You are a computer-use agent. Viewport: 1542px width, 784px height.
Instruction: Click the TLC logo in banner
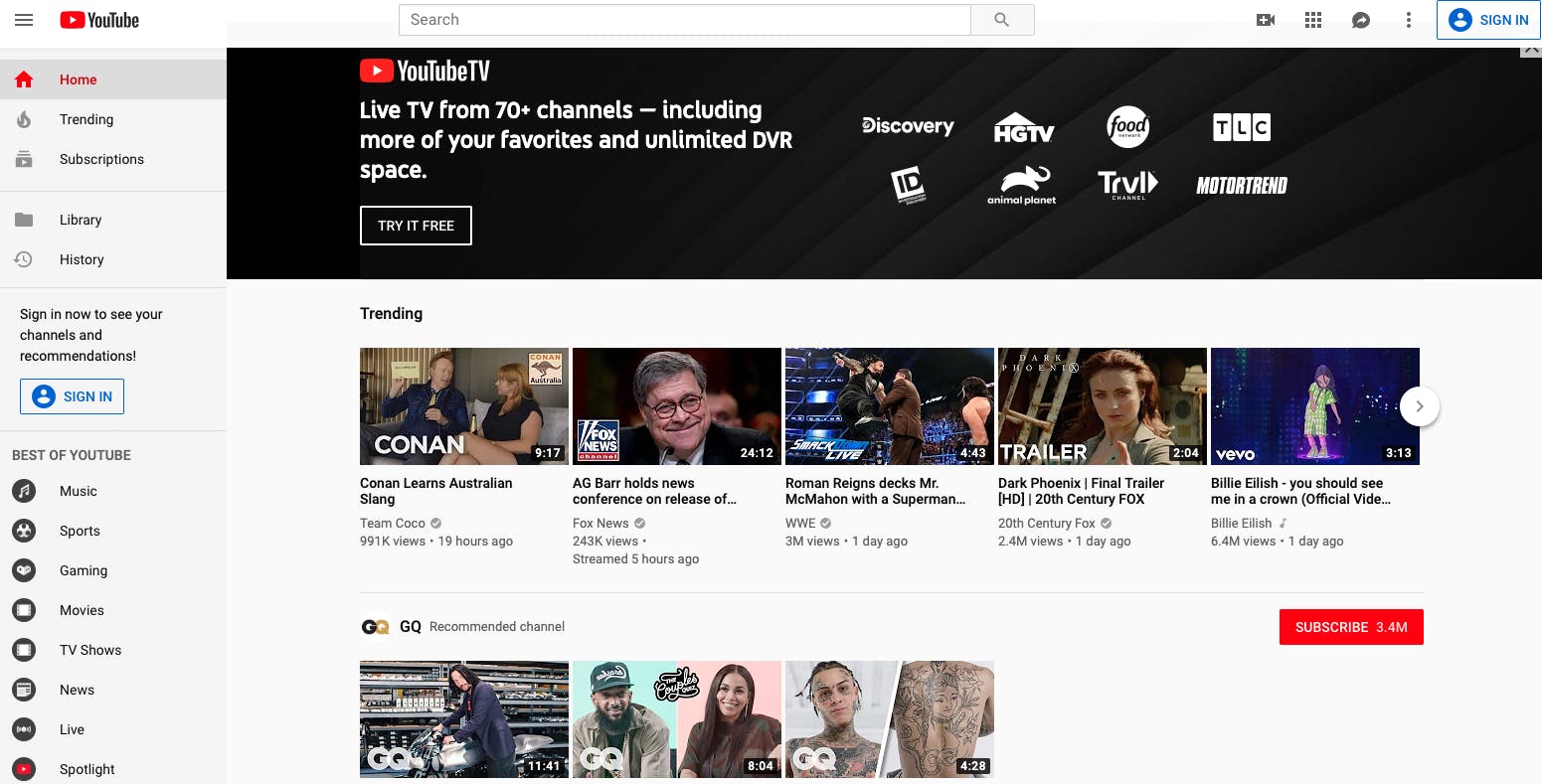[x=1242, y=127]
